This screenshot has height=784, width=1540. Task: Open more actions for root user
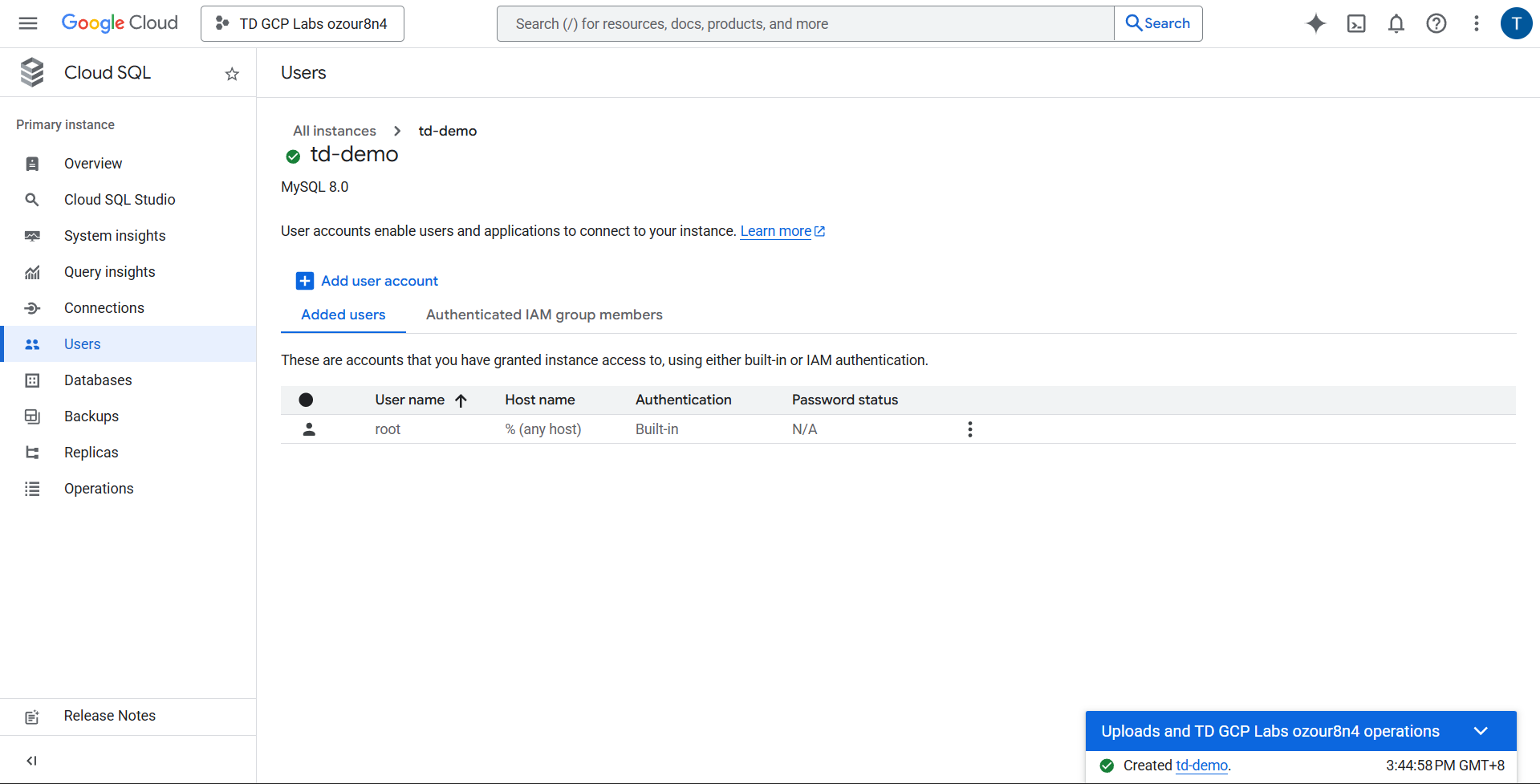(x=969, y=429)
